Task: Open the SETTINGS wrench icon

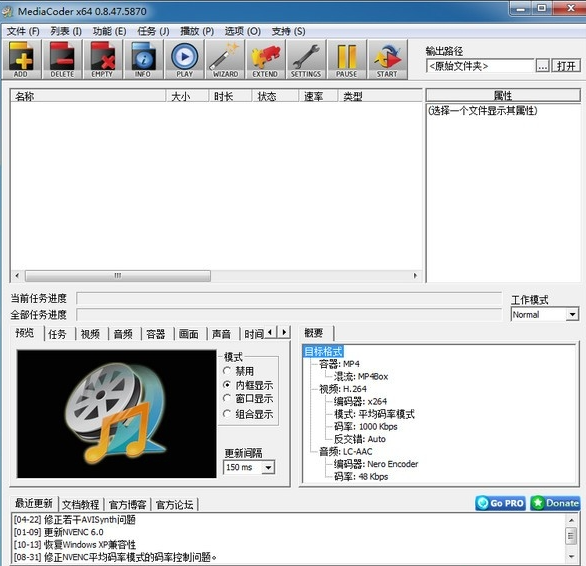Action: (306, 59)
